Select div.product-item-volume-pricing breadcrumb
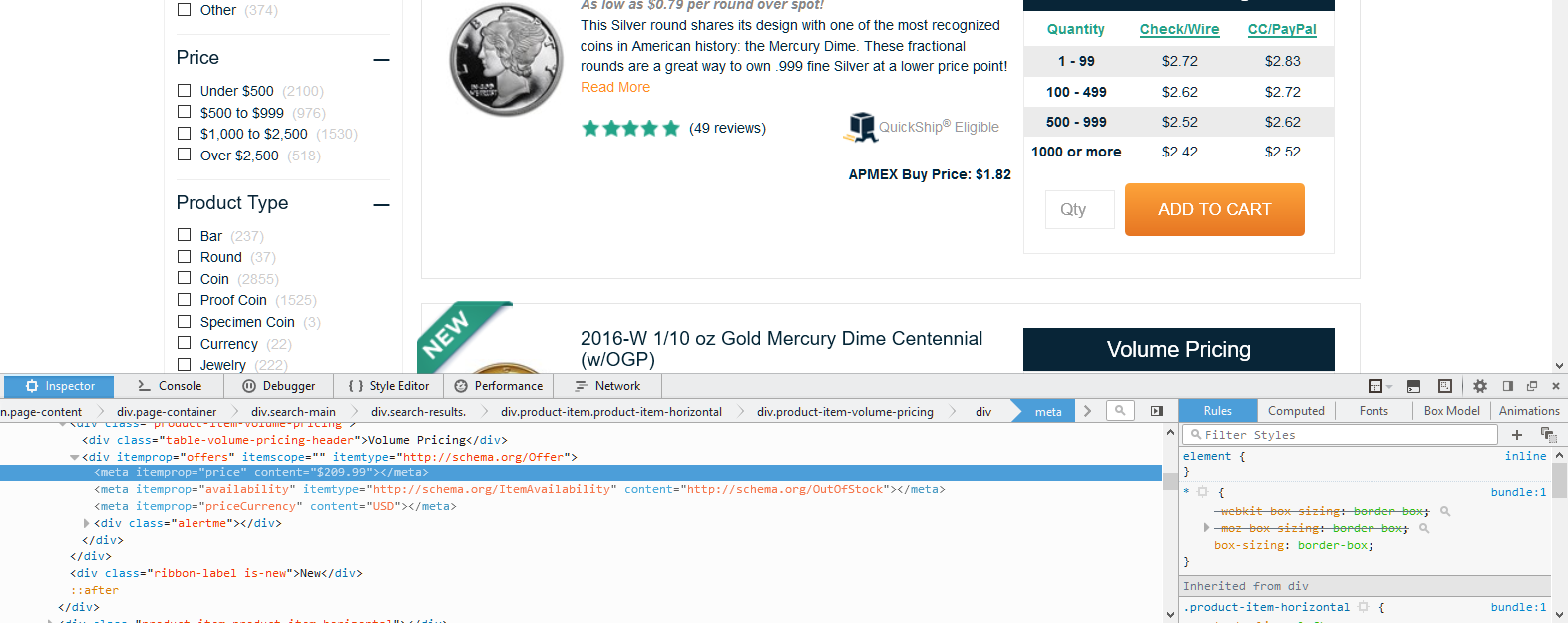Screen dimensions: 1568x623 (845, 411)
